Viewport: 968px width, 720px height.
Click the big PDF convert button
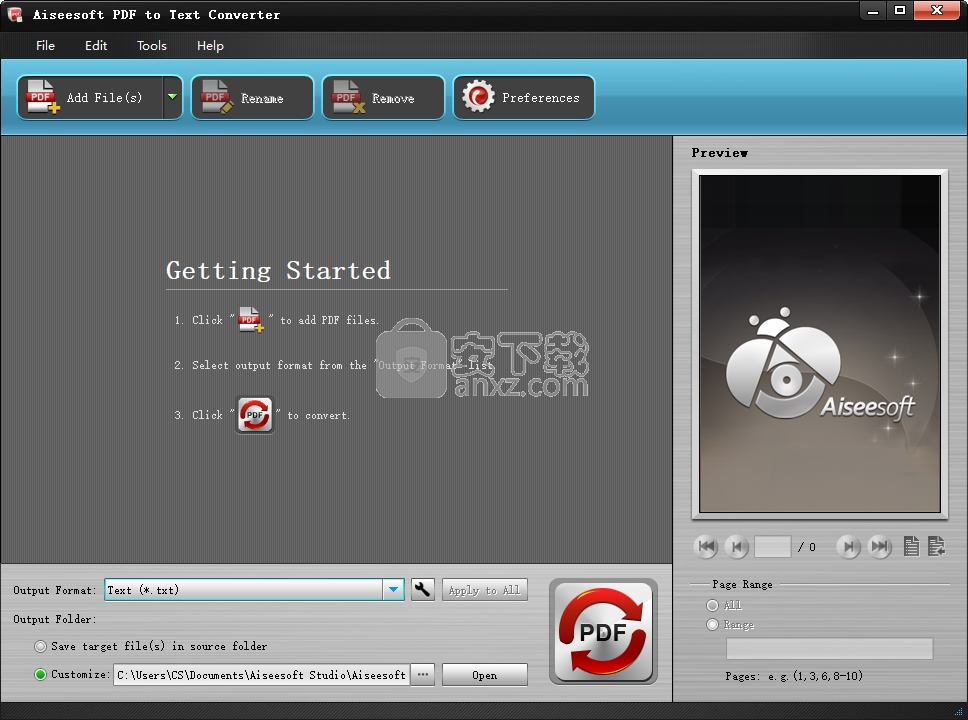coord(603,632)
